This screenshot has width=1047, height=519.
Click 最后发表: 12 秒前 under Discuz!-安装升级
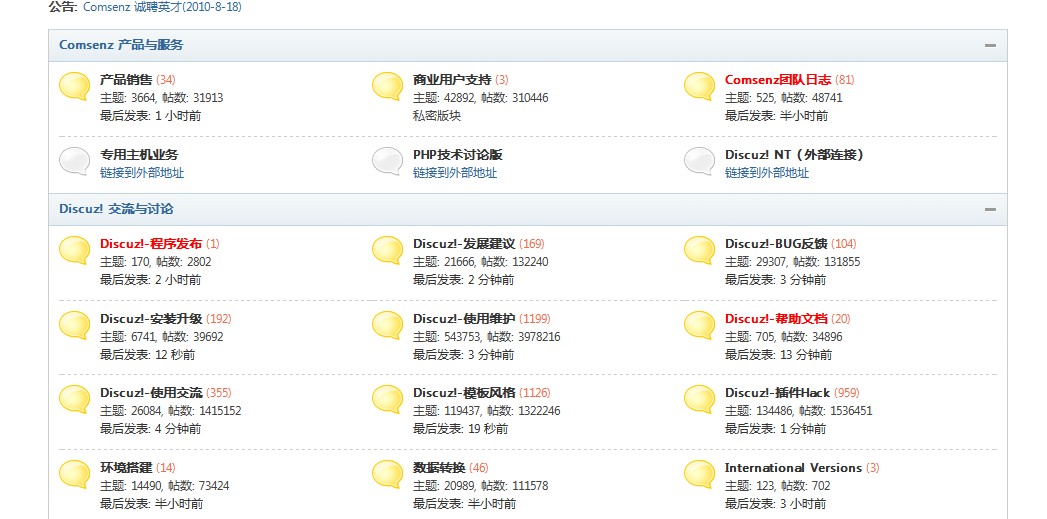click(x=148, y=355)
